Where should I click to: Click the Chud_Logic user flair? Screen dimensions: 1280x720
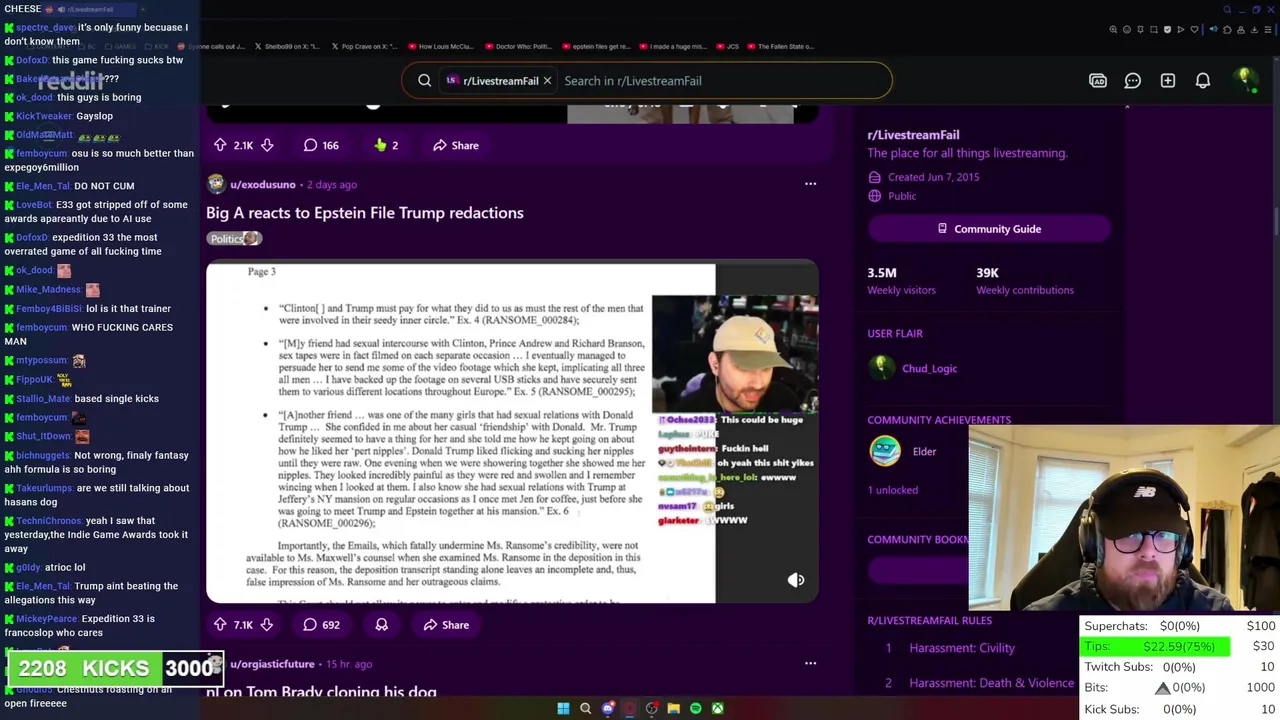coord(929,368)
